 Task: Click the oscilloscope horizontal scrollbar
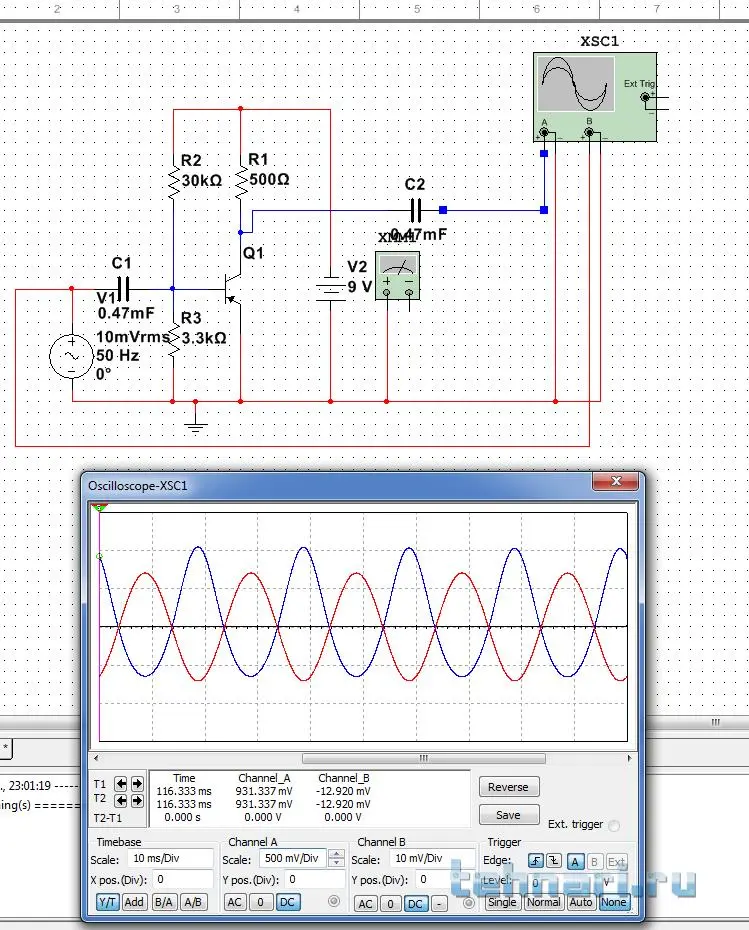[423, 759]
